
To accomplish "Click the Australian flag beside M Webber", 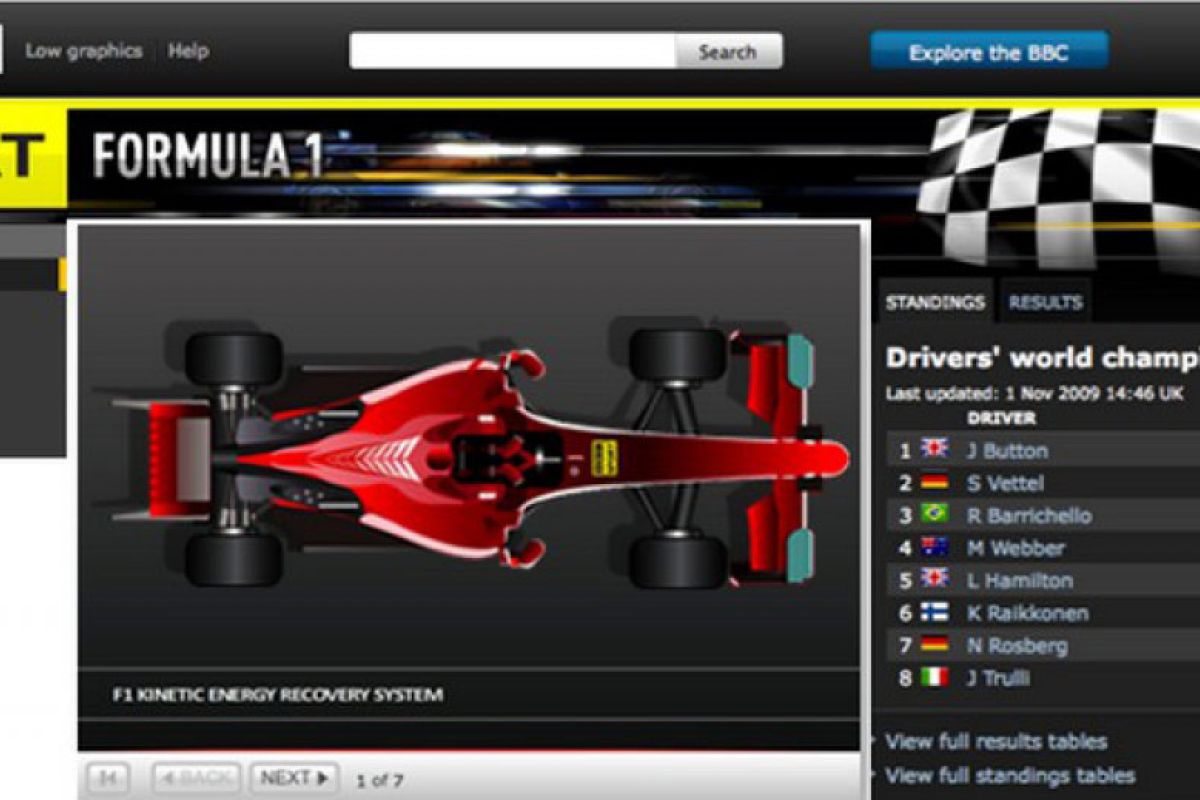I will pyautogui.click(x=935, y=547).
